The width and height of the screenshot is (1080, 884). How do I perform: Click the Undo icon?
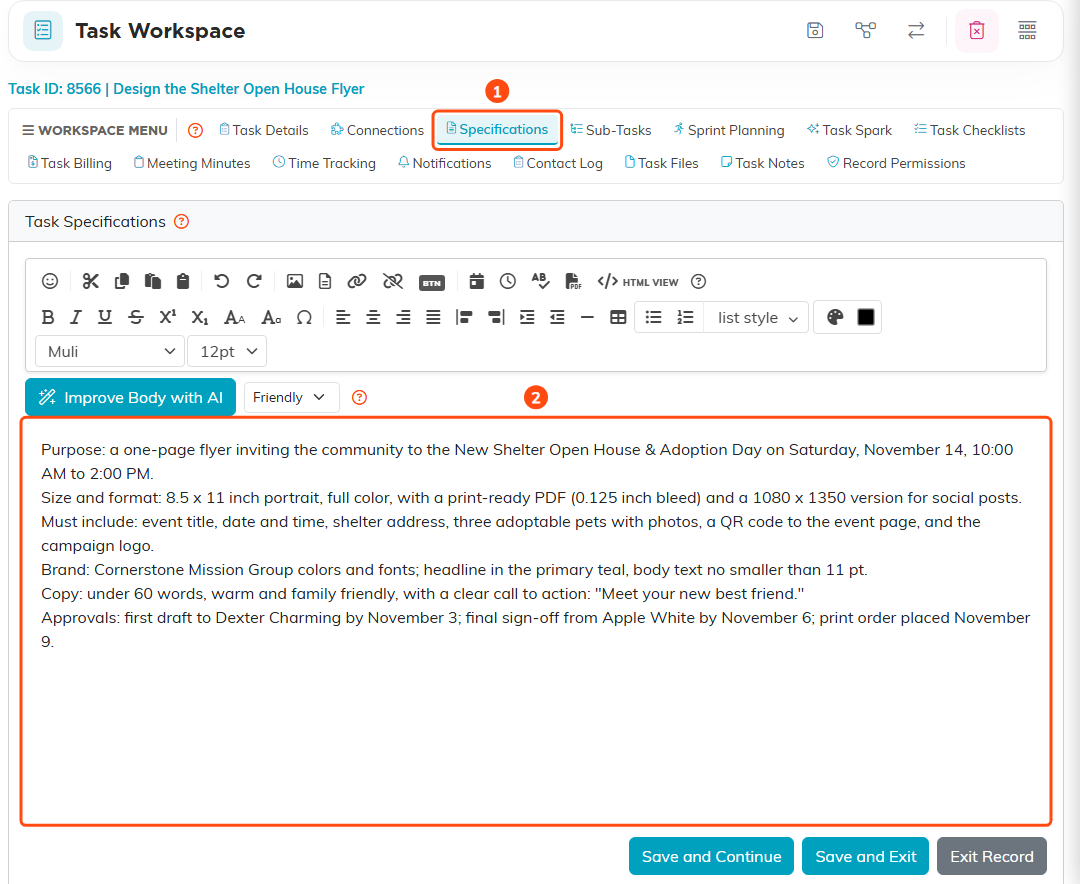221,281
